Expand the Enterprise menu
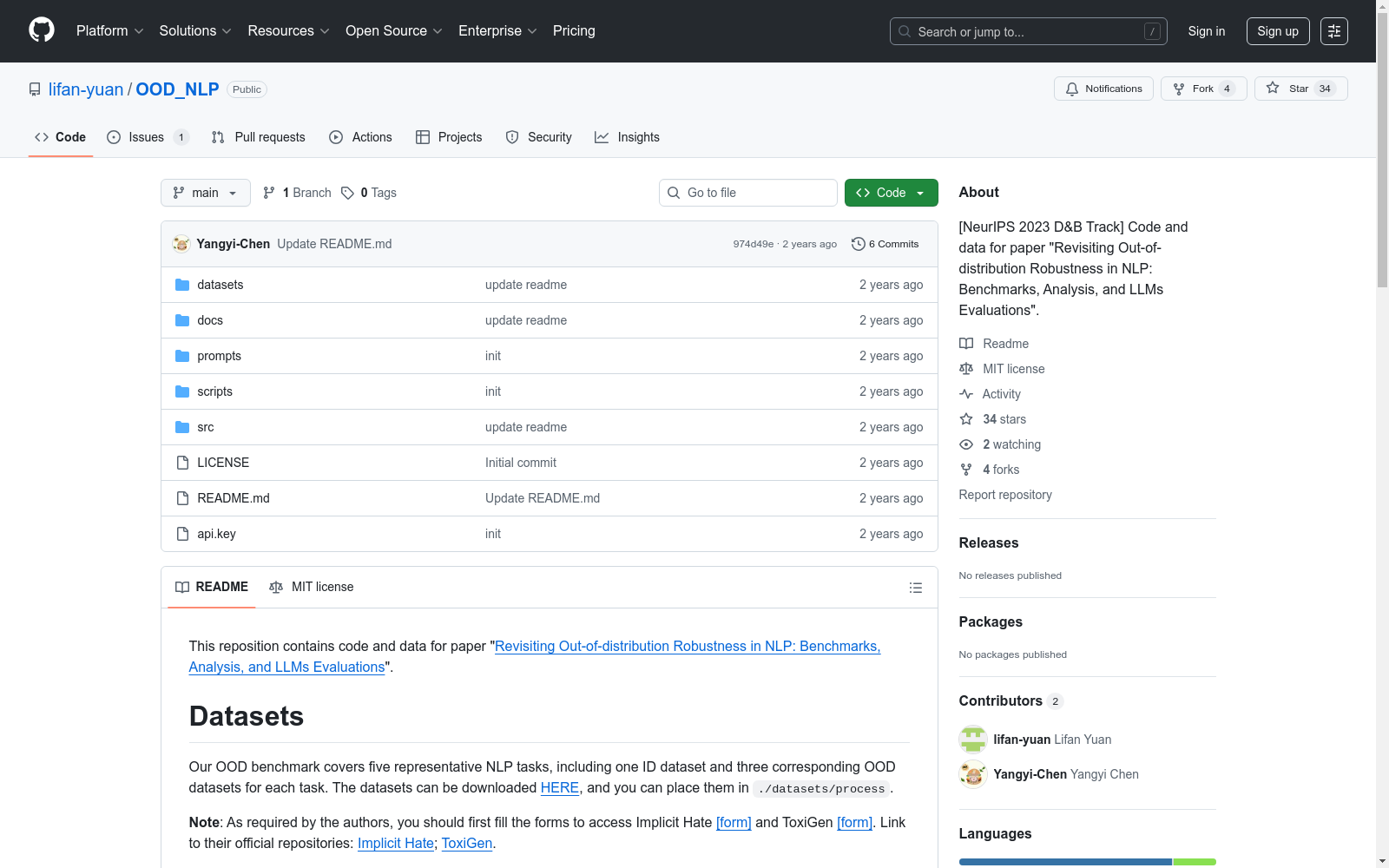The image size is (1389, 868). pyautogui.click(x=497, y=31)
